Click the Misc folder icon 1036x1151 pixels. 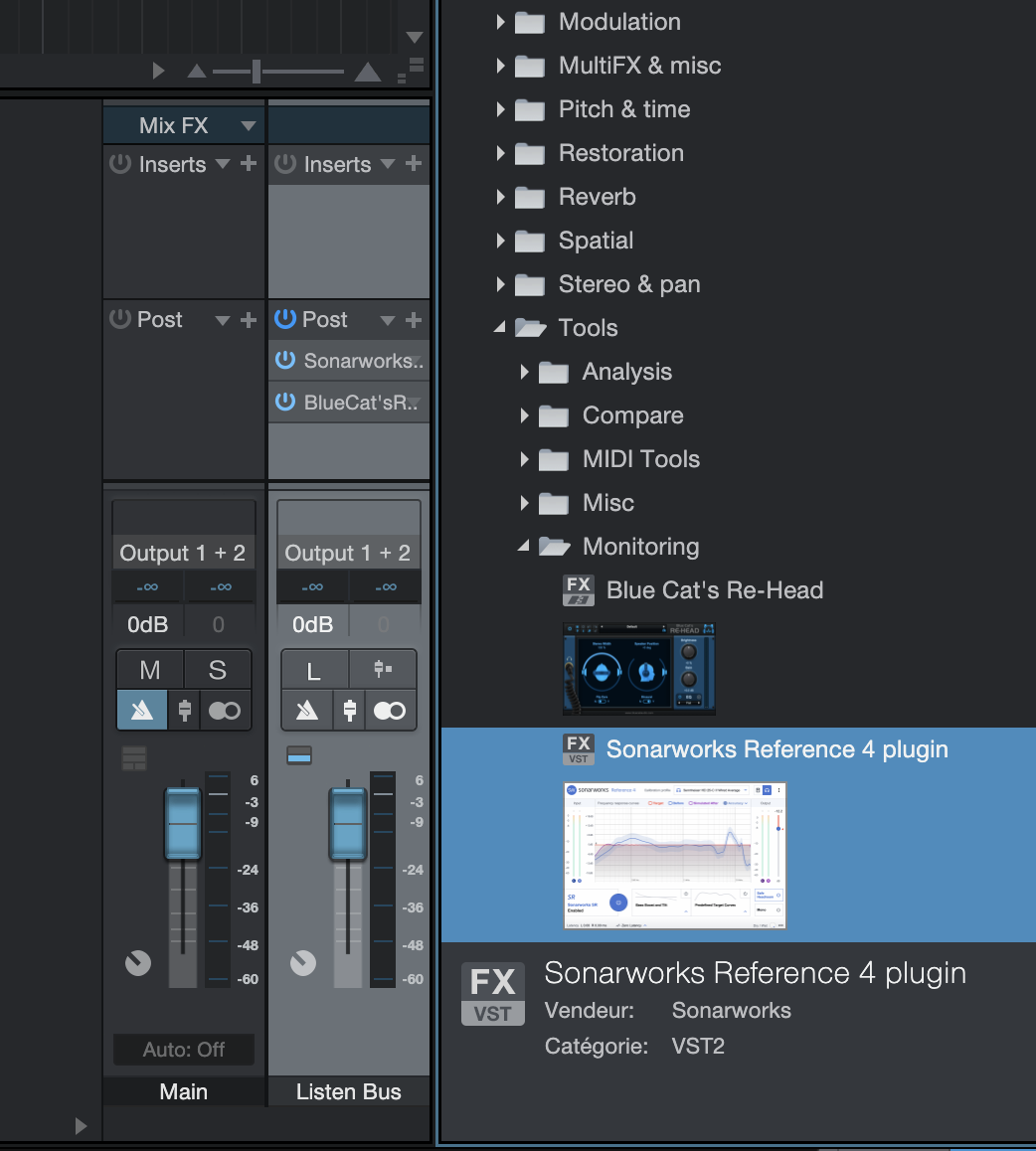pyautogui.click(x=553, y=504)
